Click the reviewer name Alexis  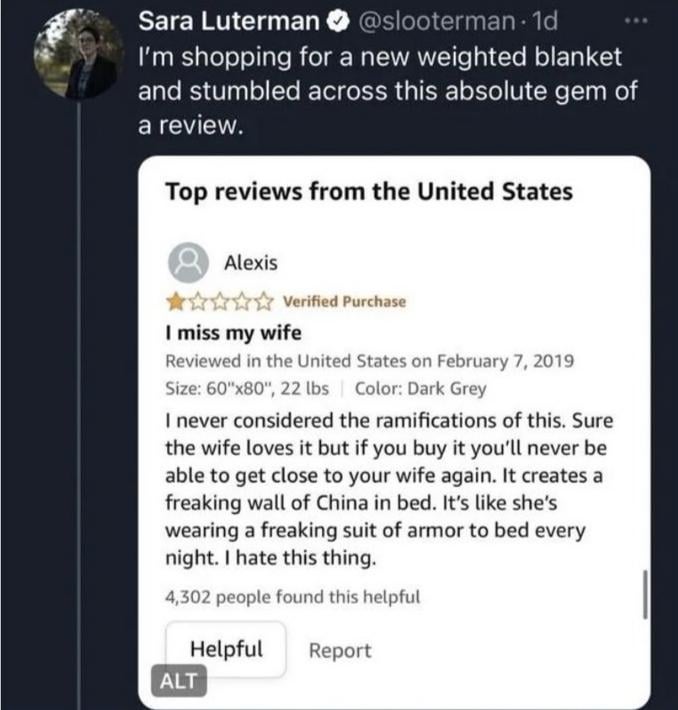tap(250, 264)
